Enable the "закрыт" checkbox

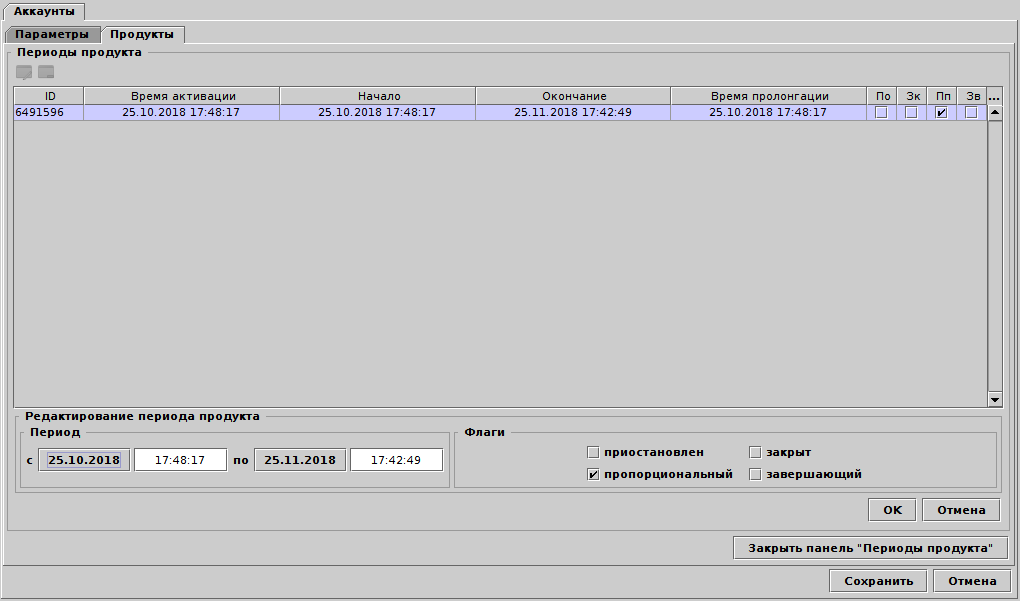[x=755, y=452]
